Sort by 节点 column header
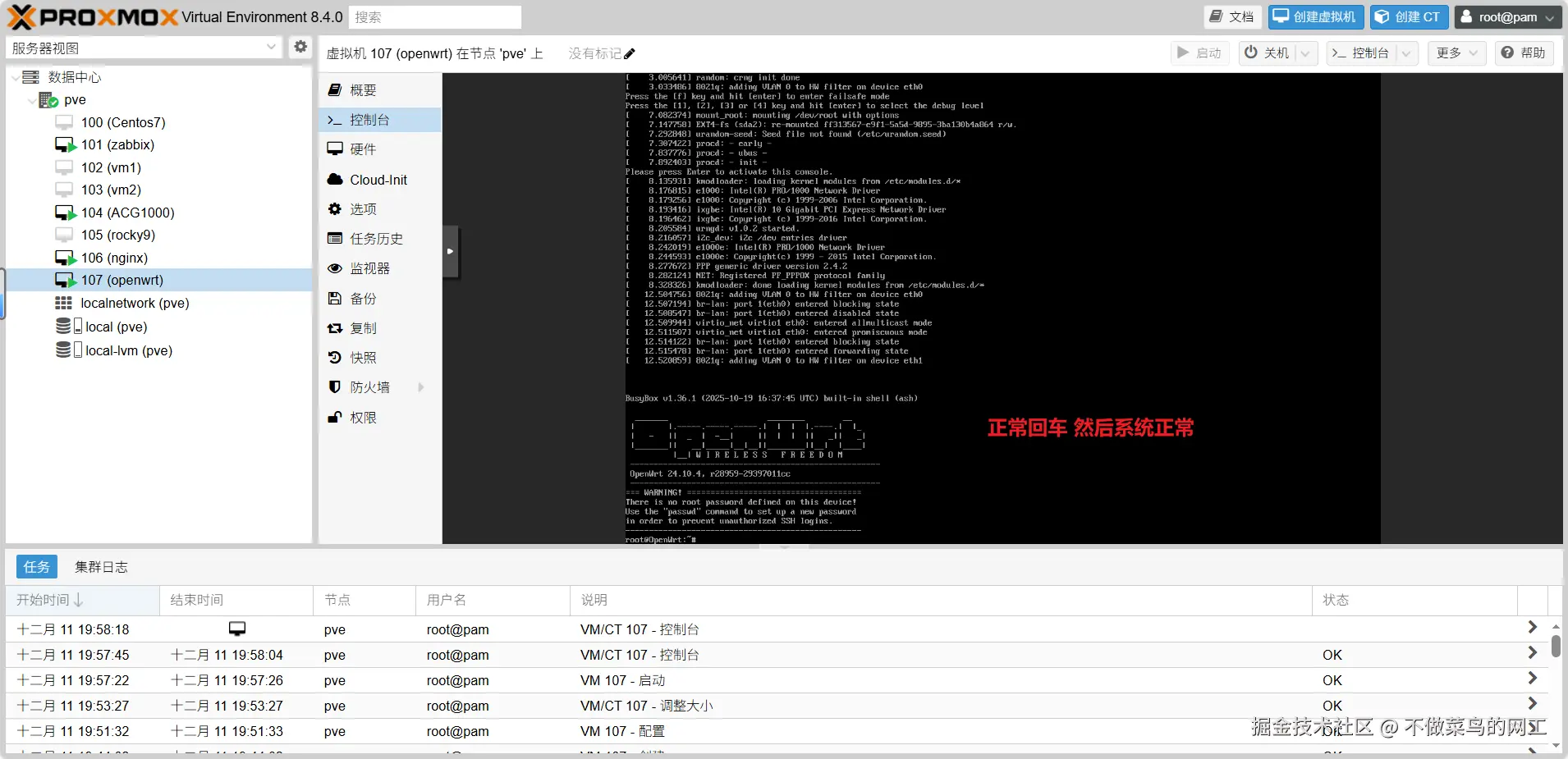 click(364, 600)
